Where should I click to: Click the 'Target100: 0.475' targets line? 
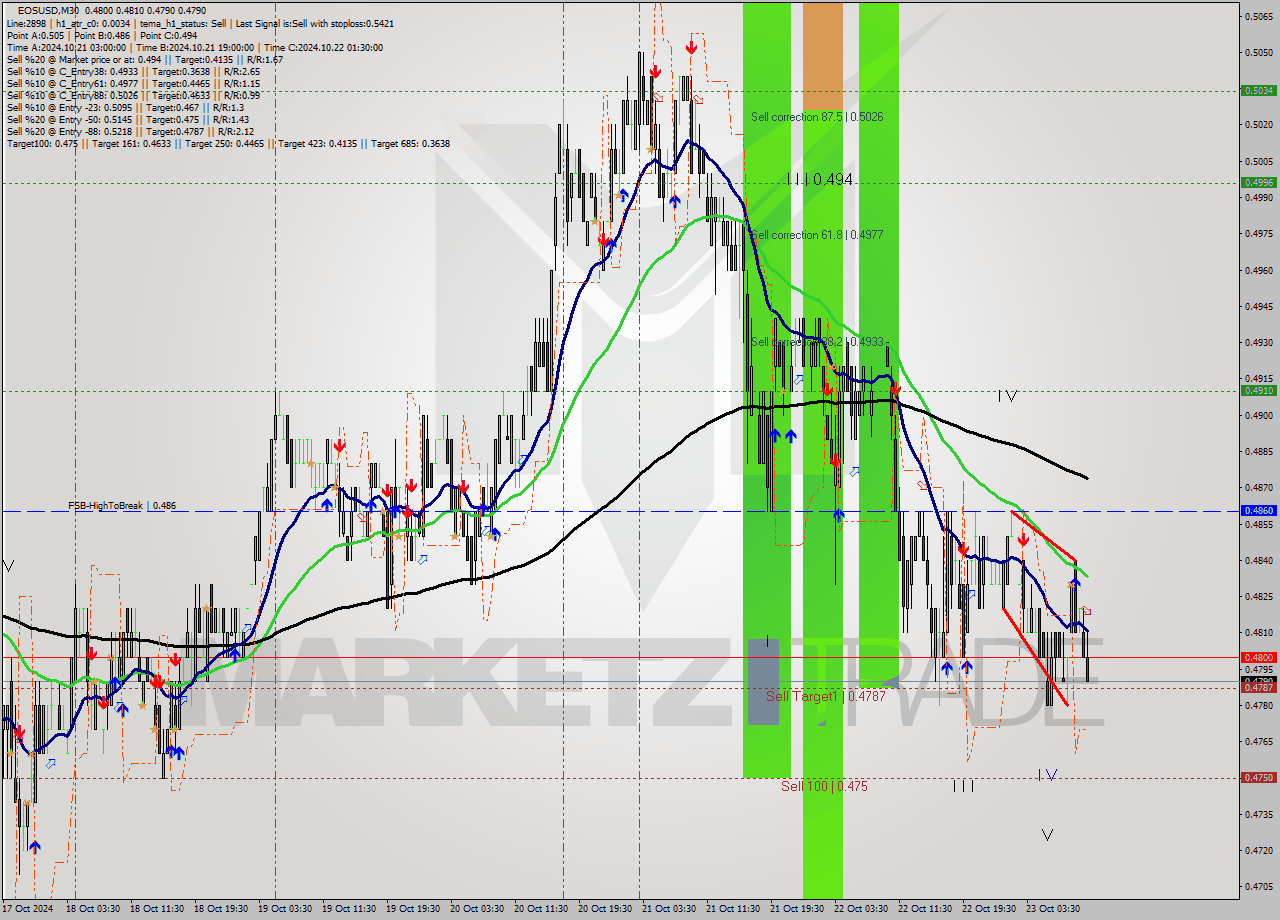click(x=227, y=143)
